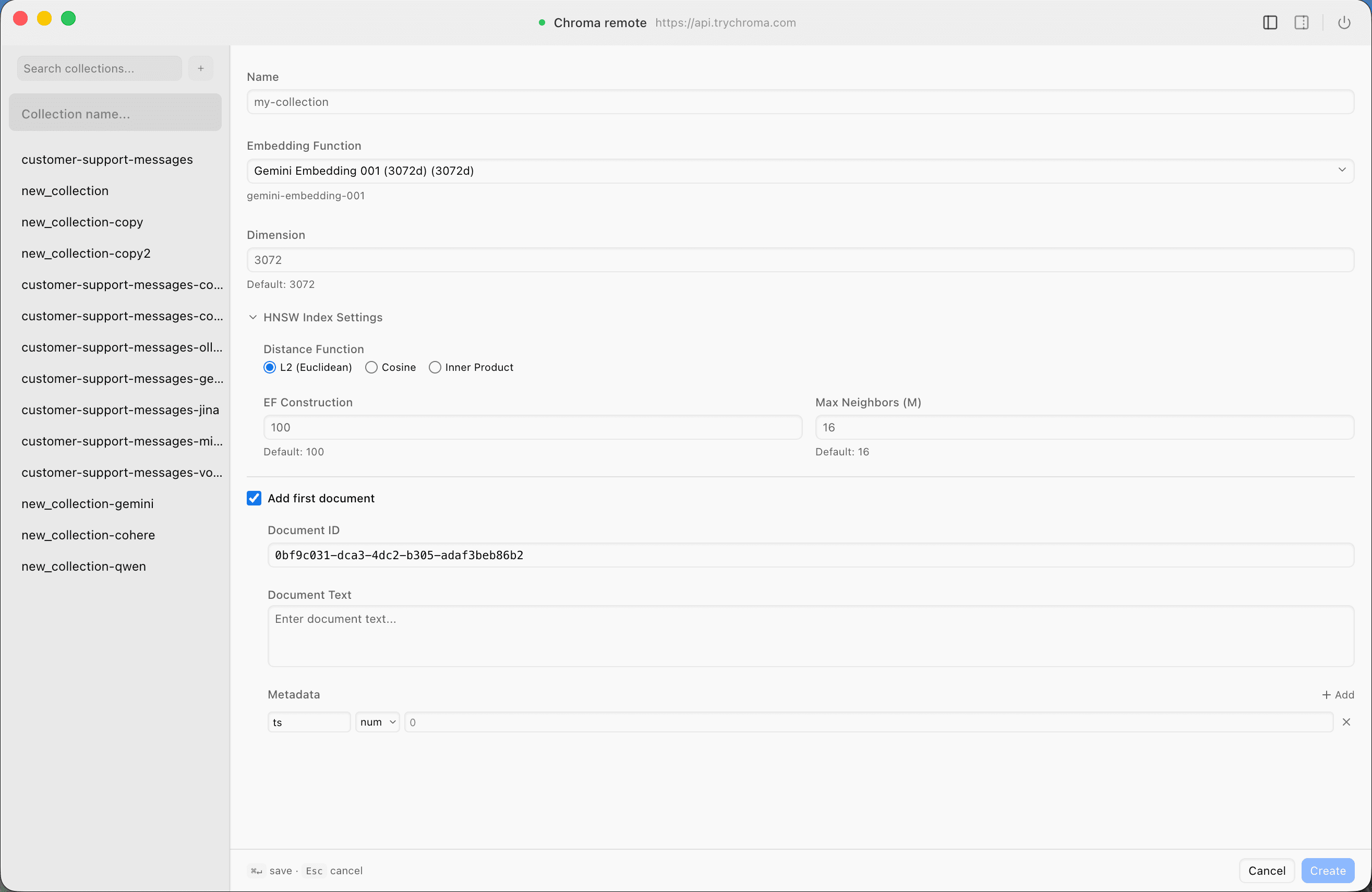
Task: Open the metadata type selector showing num
Action: point(377,722)
